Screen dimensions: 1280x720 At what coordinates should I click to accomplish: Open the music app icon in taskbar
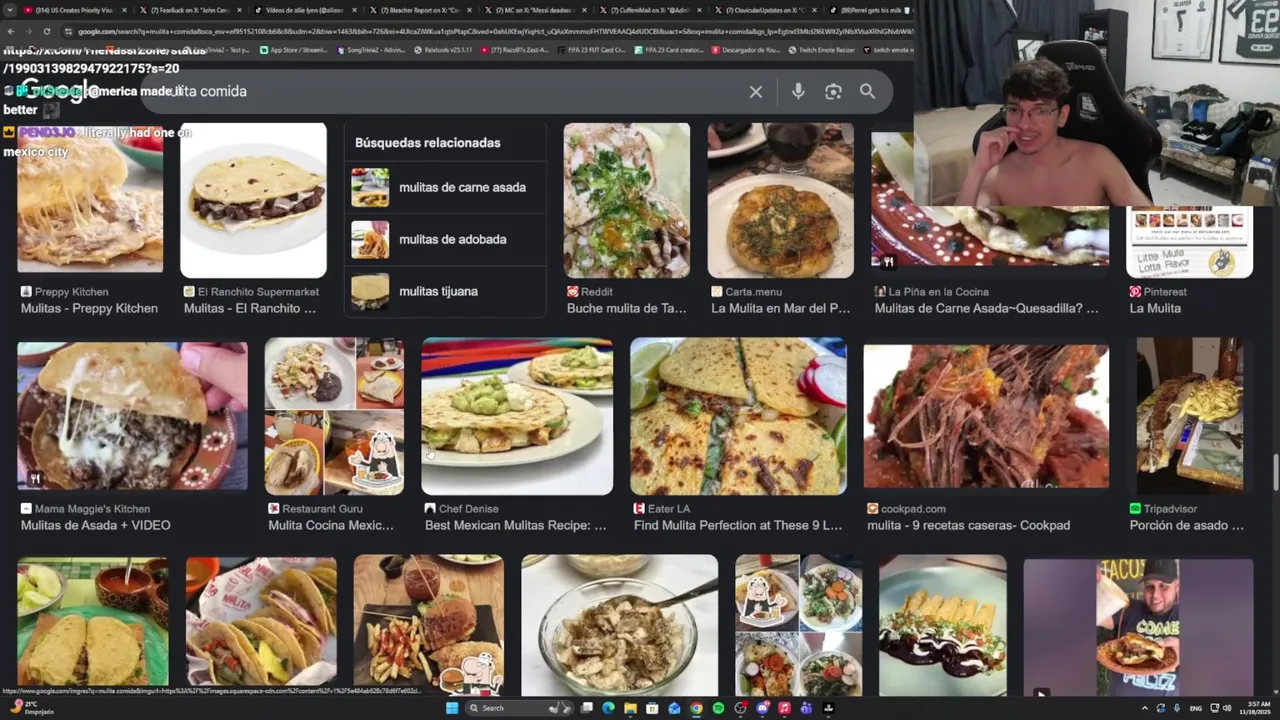tap(784, 708)
